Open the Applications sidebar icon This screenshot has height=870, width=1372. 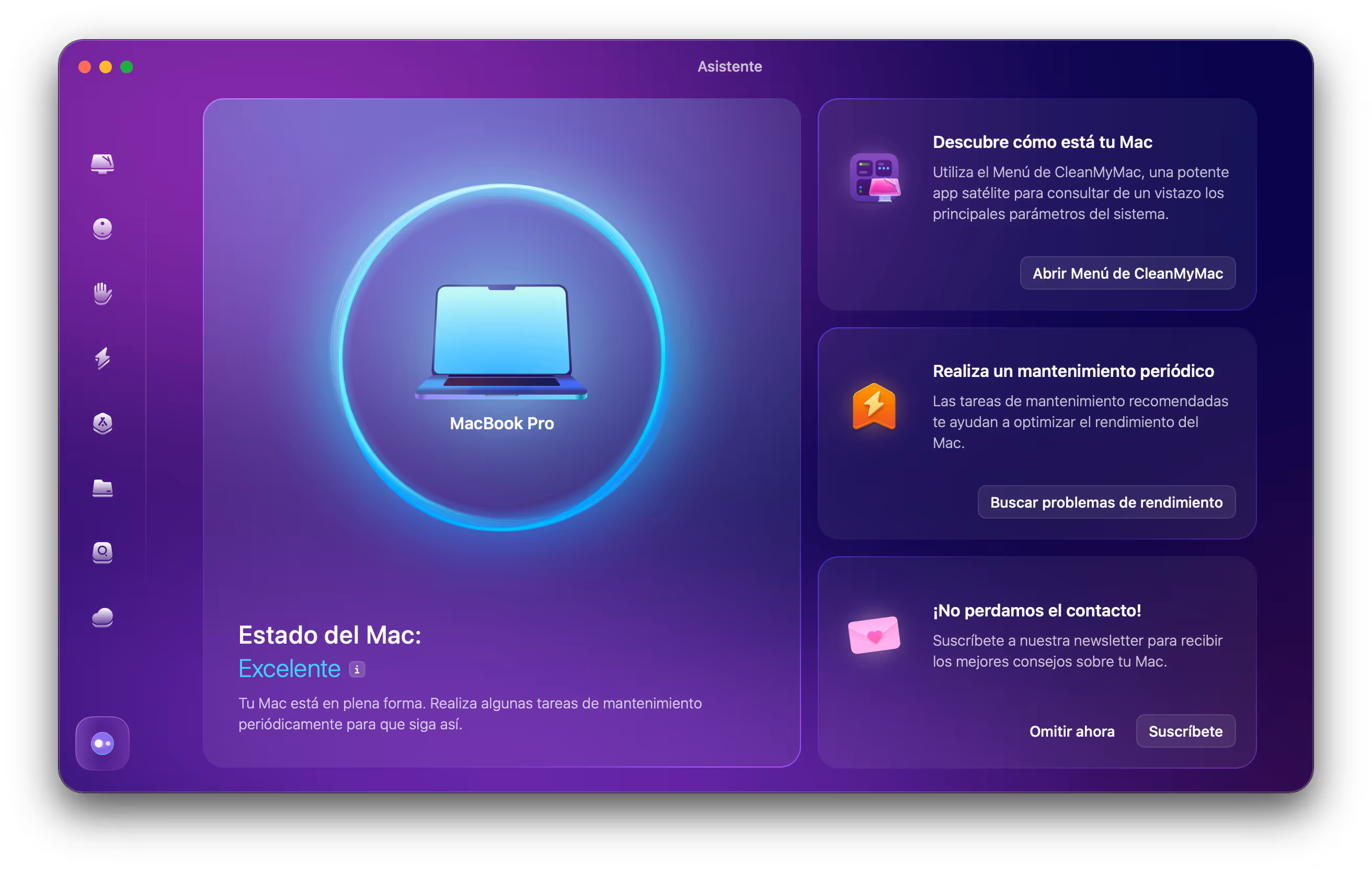coord(102,423)
